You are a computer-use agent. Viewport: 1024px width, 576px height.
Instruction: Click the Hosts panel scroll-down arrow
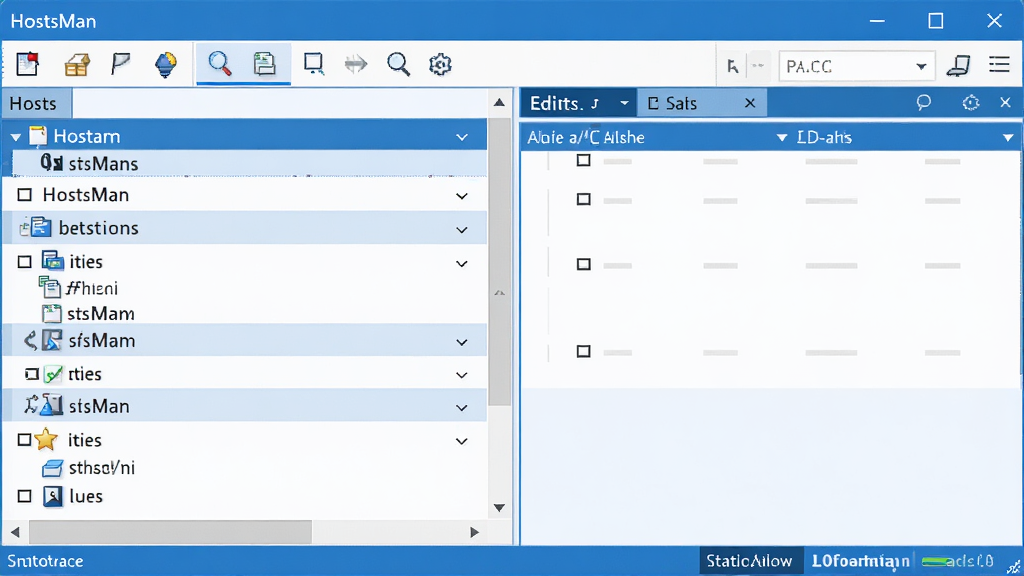click(x=500, y=507)
